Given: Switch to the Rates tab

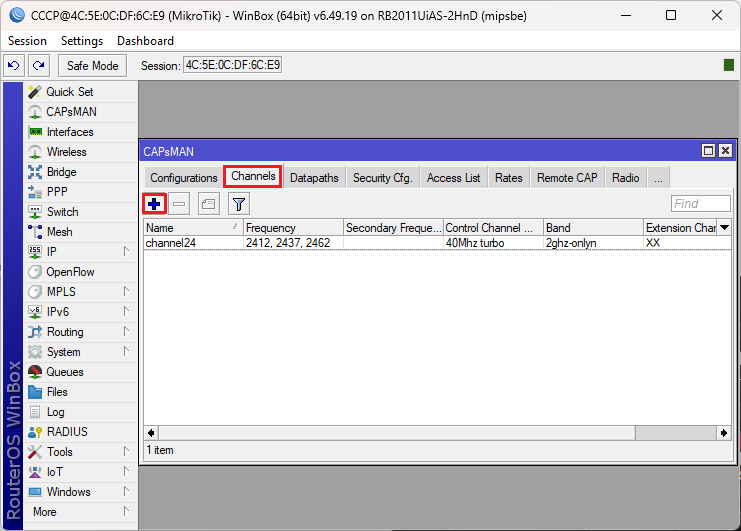Looking at the screenshot, I should coord(508,178).
